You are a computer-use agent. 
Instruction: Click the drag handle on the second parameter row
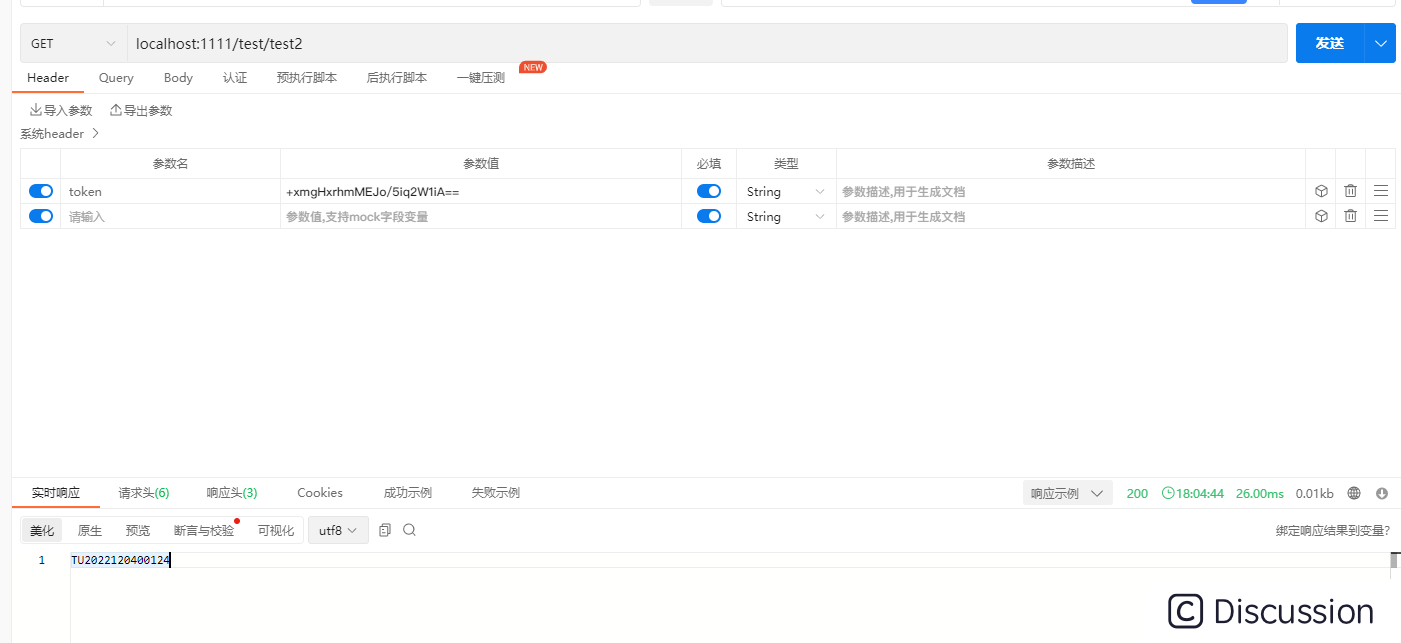click(1380, 216)
